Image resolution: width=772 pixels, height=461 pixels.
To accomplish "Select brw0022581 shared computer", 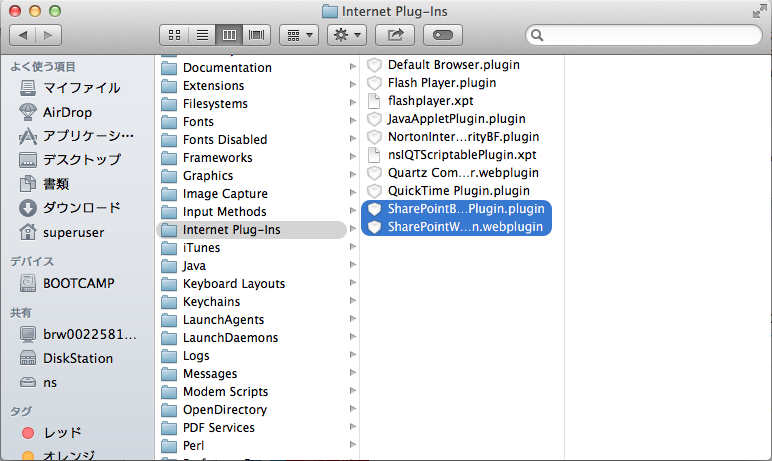I will pyautogui.click(x=78, y=334).
